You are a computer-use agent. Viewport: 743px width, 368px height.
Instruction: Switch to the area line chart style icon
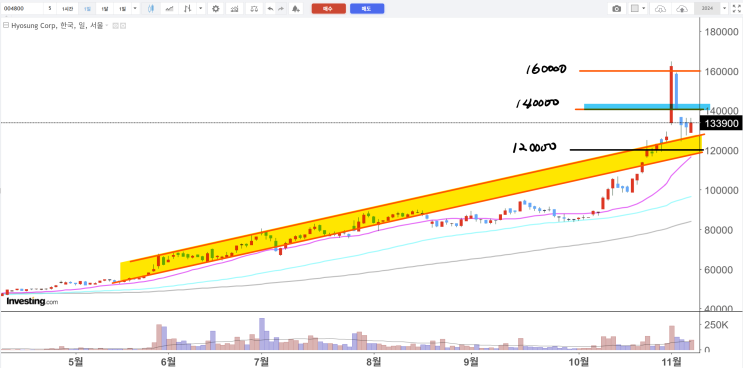(170, 9)
